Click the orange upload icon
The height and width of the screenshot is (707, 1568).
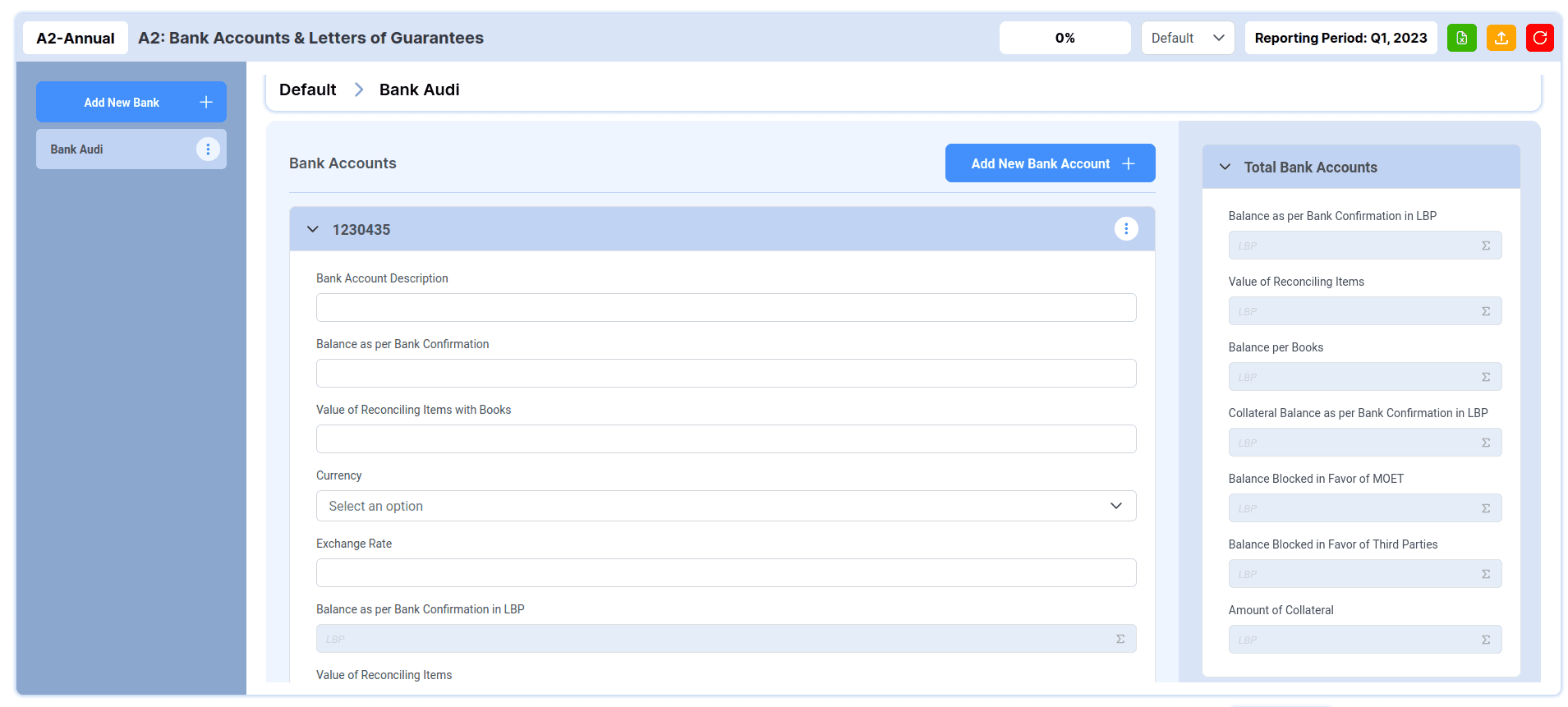1501,38
